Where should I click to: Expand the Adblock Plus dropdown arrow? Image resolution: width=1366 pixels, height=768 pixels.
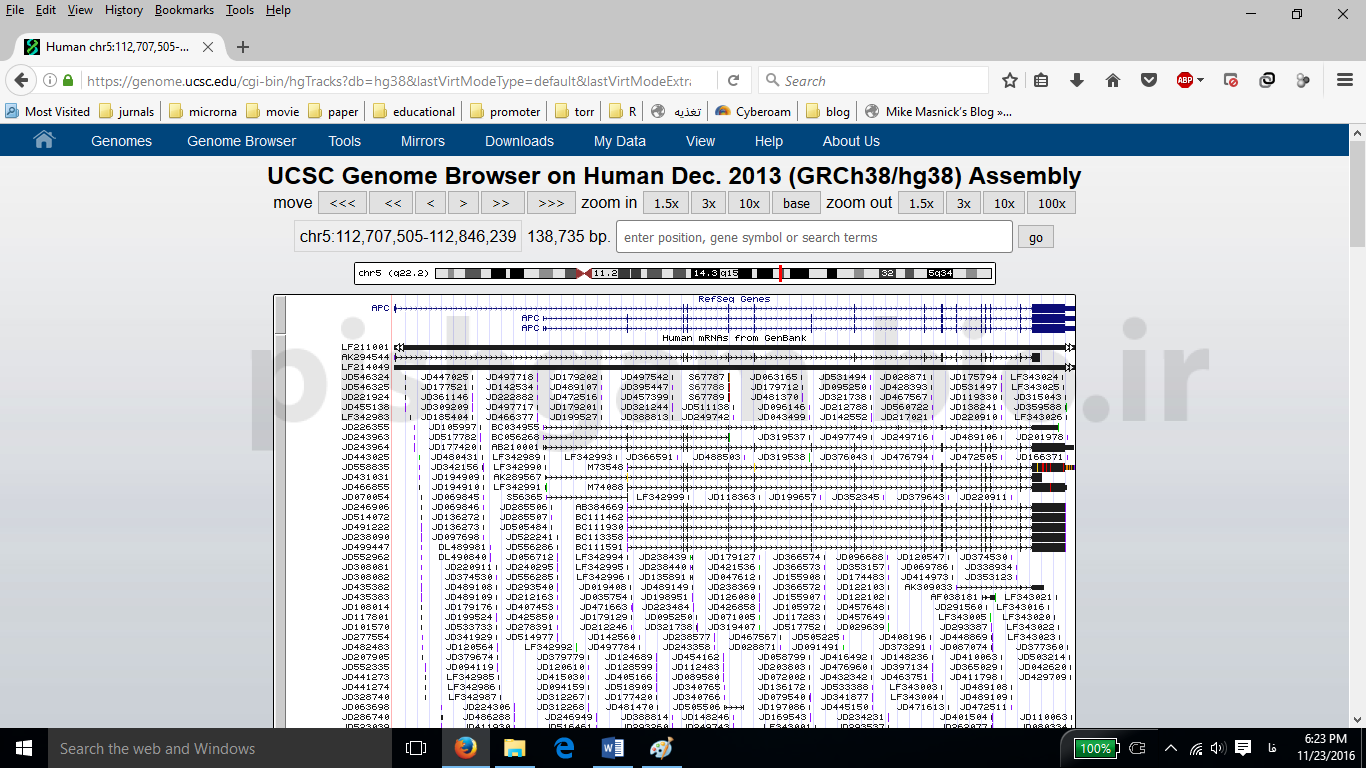[x=1200, y=80]
